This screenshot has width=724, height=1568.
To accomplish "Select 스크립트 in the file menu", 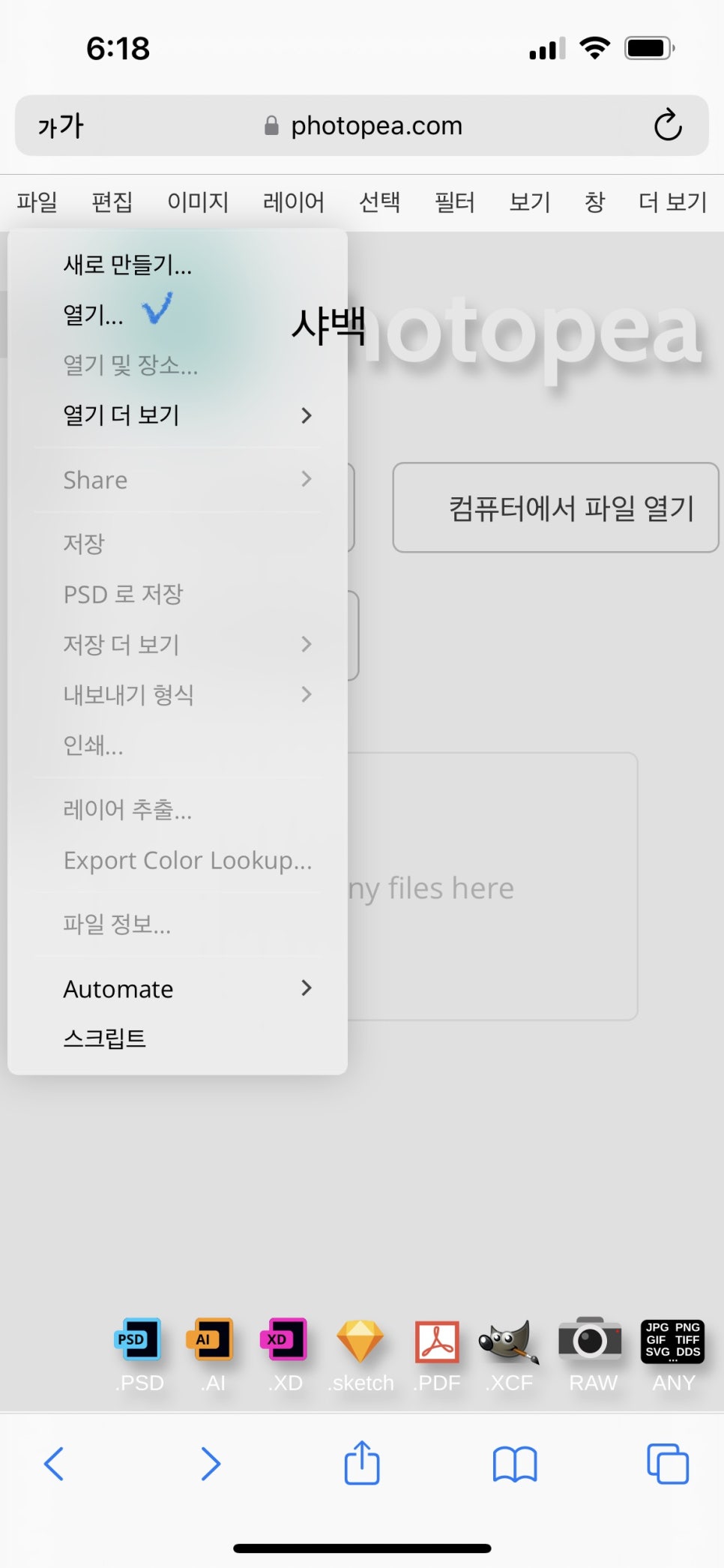I will (105, 1039).
